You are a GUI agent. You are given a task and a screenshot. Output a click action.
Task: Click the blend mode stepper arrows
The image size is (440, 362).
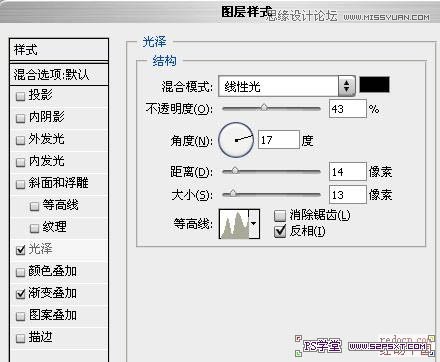(347, 86)
